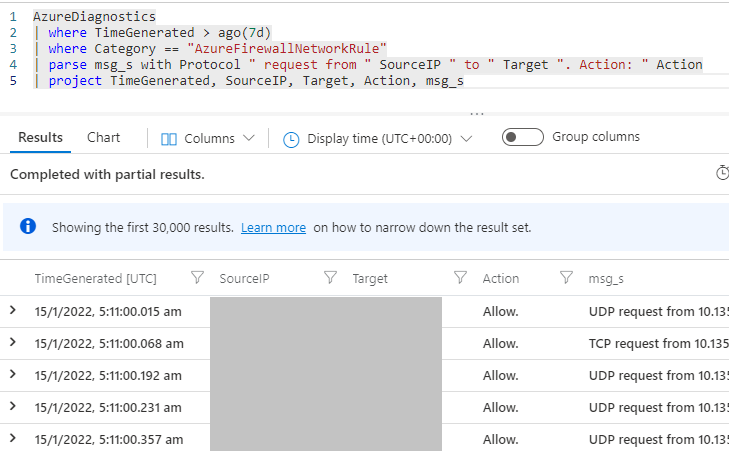The height and width of the screenshot is (451, 729).
Task: Expand the 5:11:00.068 am result row
Action: pos(13,343)
